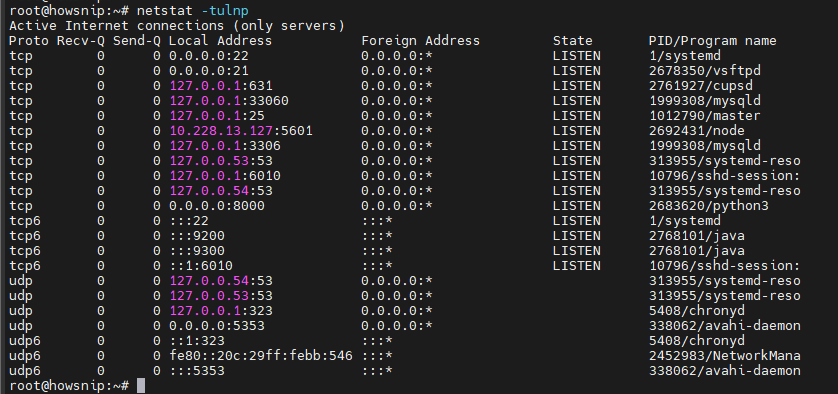Click the address 0.0.0.0:8000
This screenshot has height=394, width=838.
[x=216, y=205]
